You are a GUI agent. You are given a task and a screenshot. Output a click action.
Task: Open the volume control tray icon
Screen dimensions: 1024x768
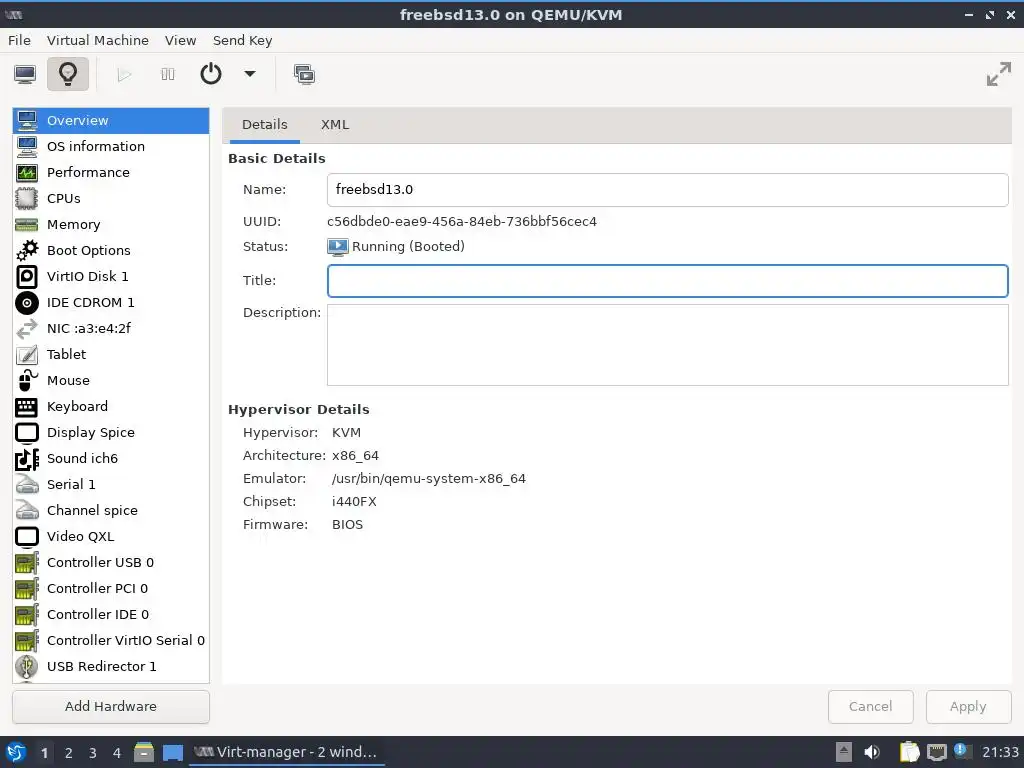coord(872,752)
